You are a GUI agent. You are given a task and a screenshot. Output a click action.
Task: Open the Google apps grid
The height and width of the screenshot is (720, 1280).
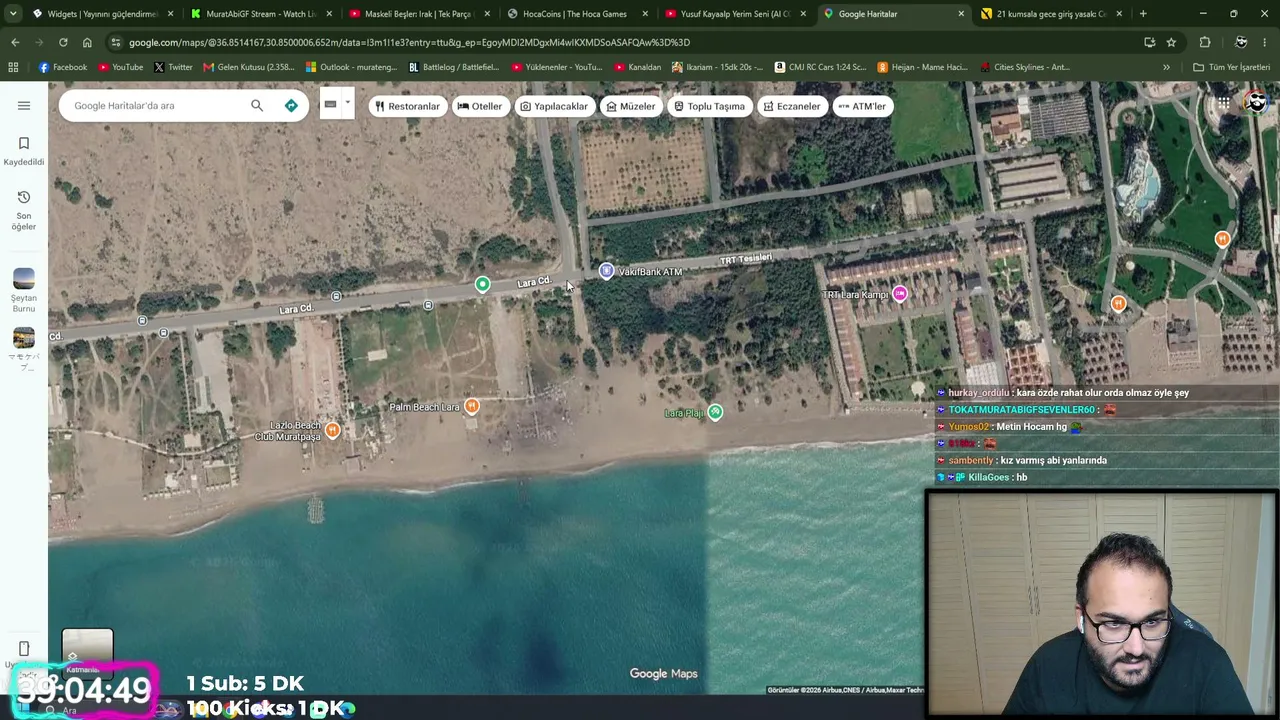(x=1223, y=104)
